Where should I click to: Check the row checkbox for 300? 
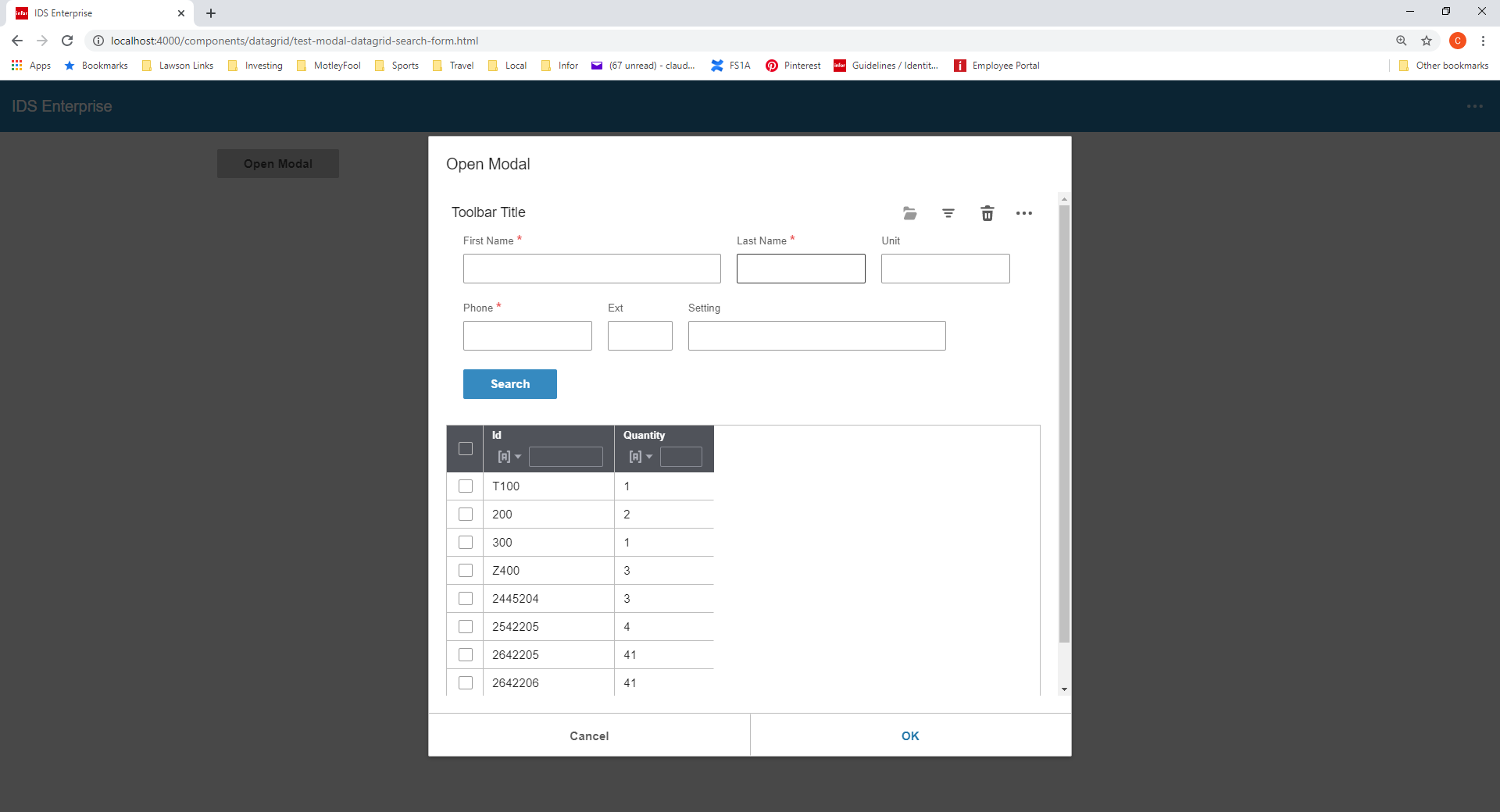(x=466, y=543)
